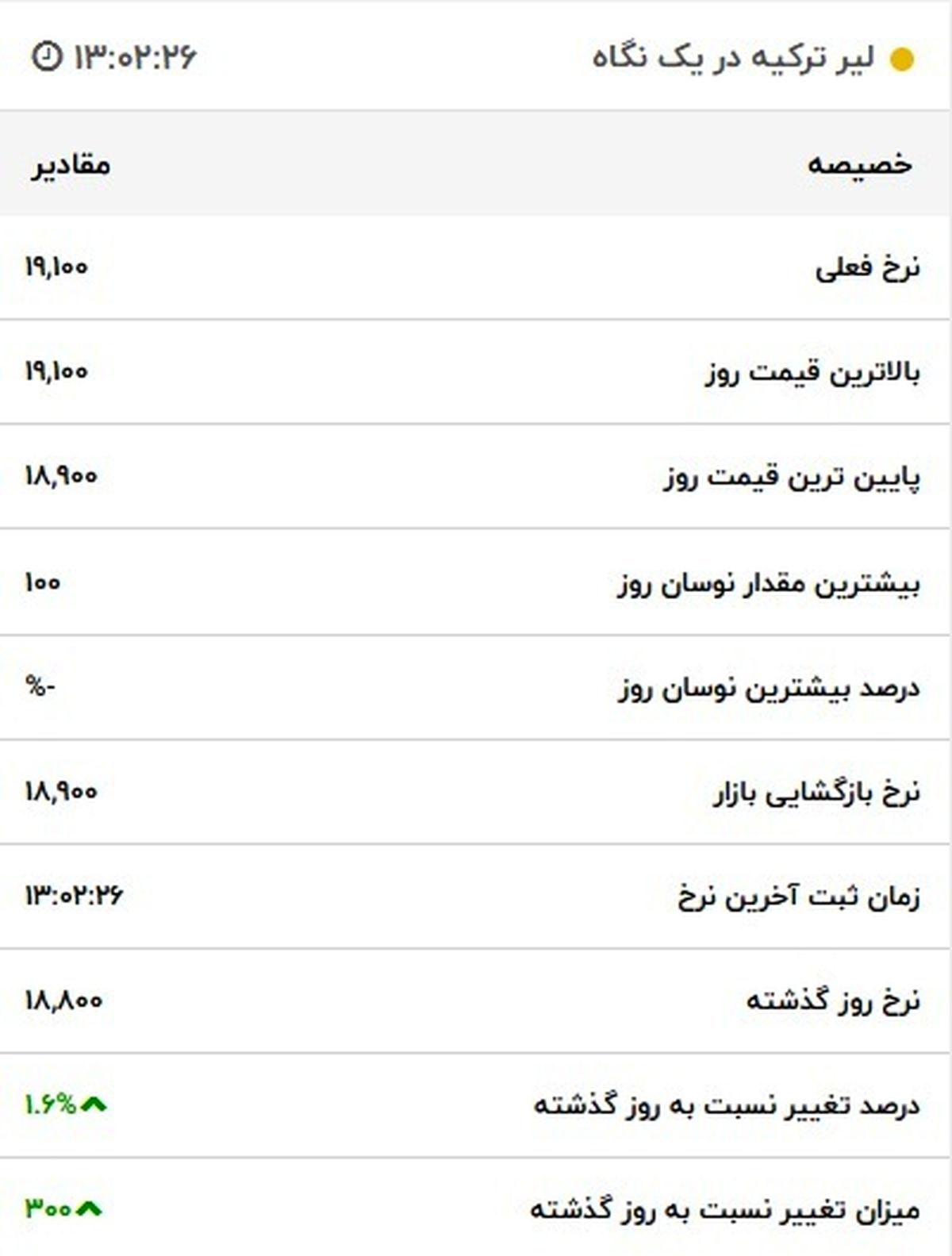The image size is (952, 1256).
Task: Click the green up arrow beside 1.6%
Action: 94,1104
